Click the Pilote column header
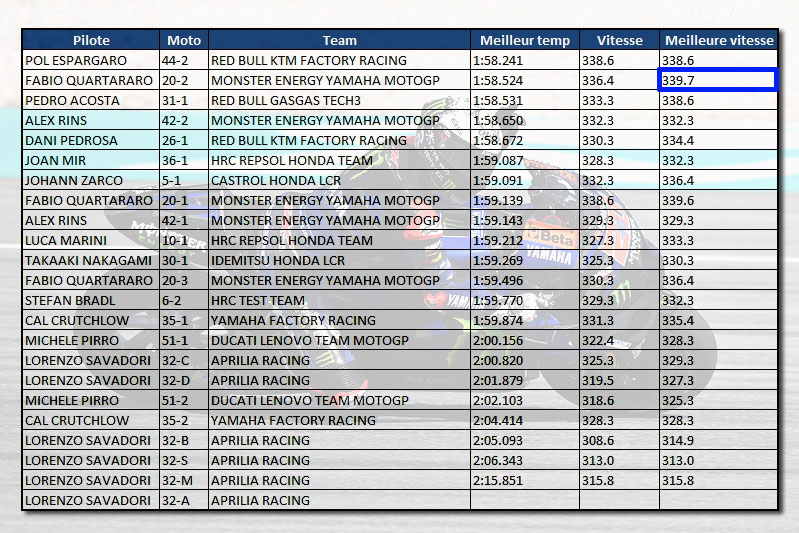Viewport: 799px width, 533px height. tap(91, 40)
